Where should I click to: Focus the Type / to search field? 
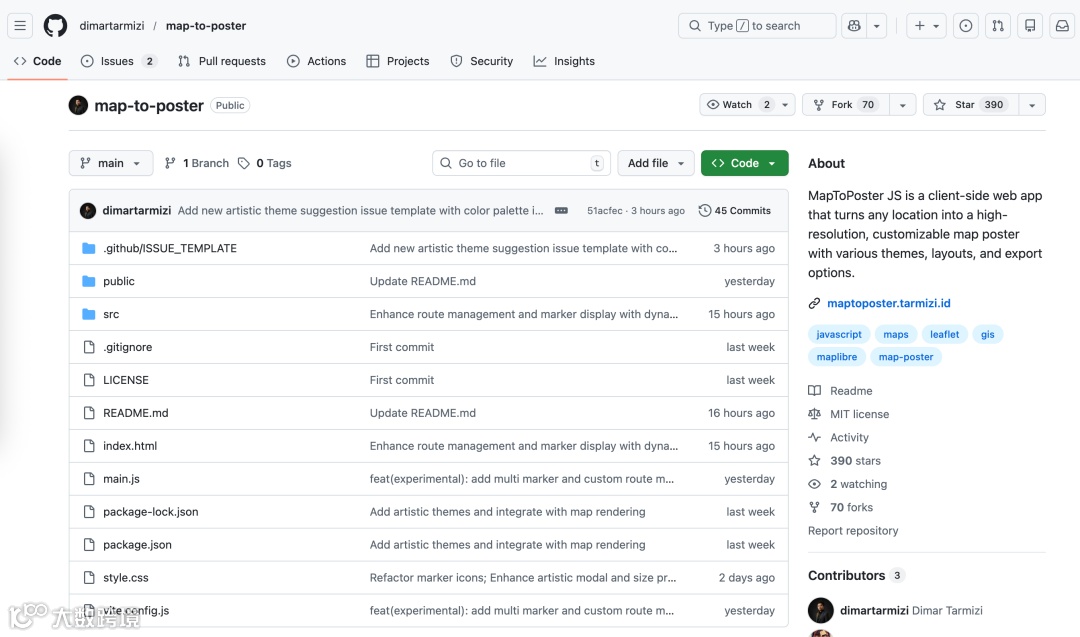coord(757,25)
